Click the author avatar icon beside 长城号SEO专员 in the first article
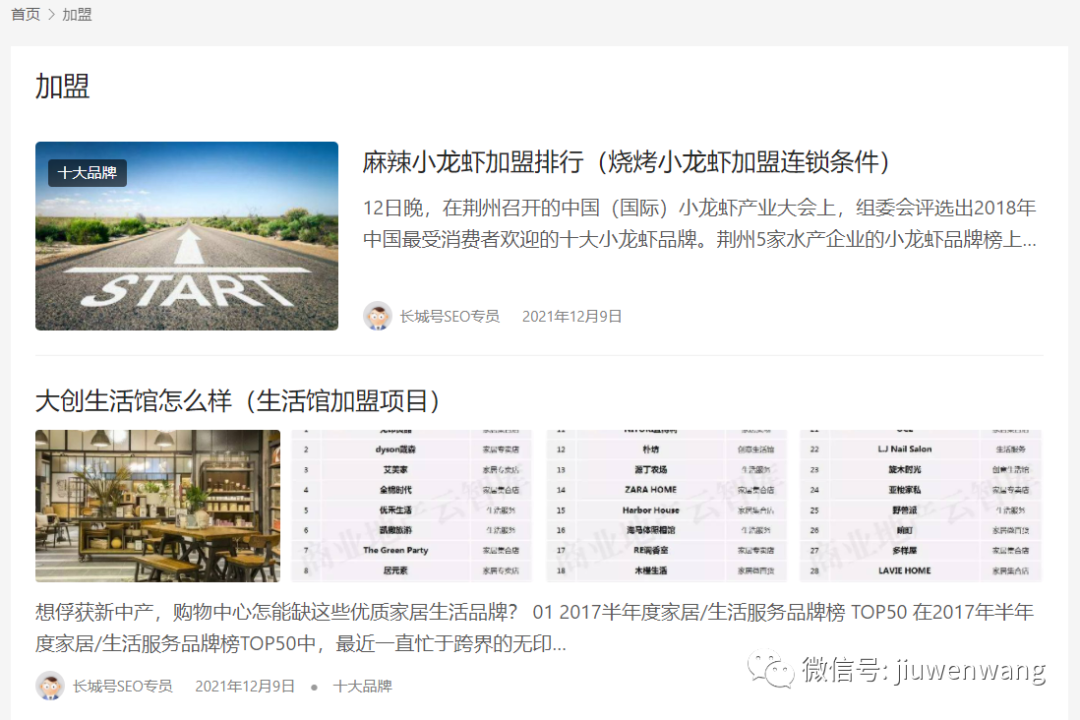The height and width of the screenshot is (720, 1080). pos(375,314)
